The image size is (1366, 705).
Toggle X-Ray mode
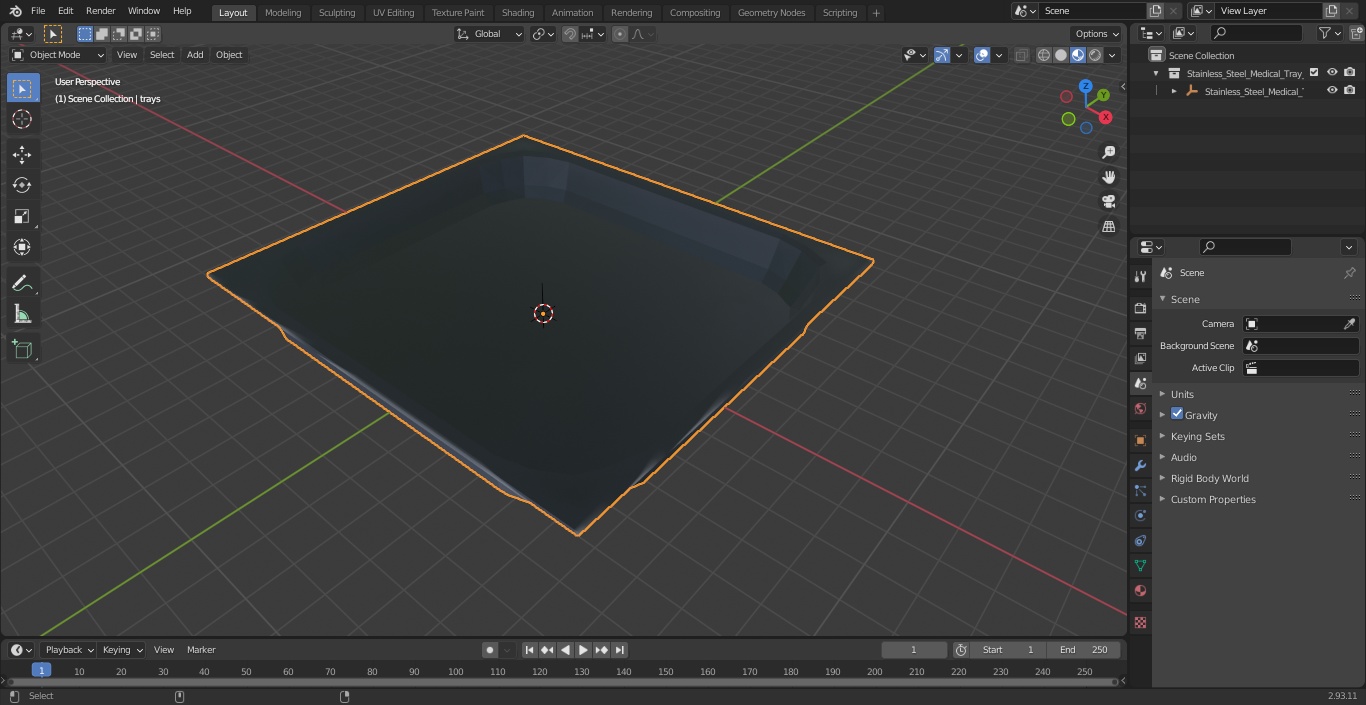coord(1021,55)
